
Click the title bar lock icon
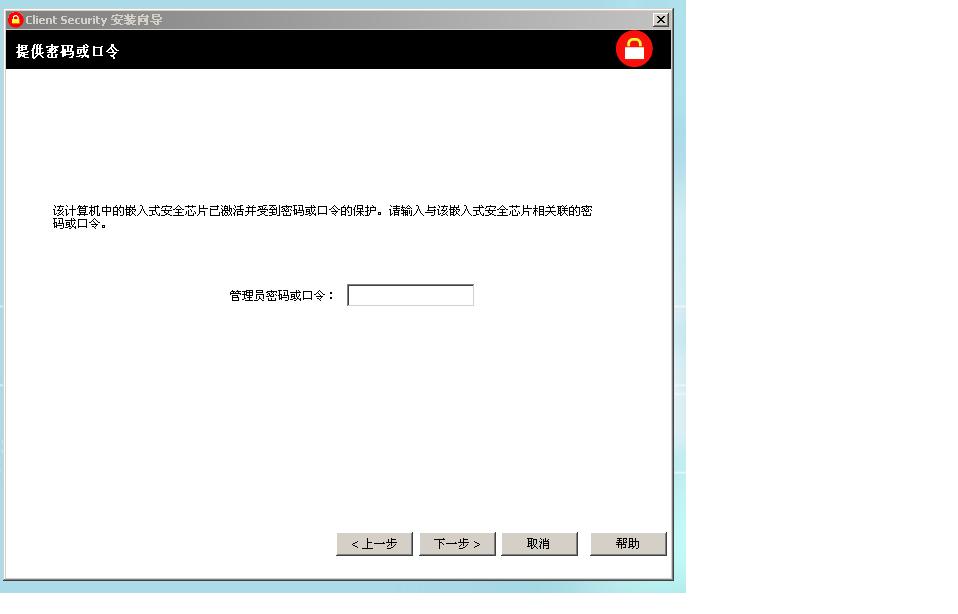15,20
